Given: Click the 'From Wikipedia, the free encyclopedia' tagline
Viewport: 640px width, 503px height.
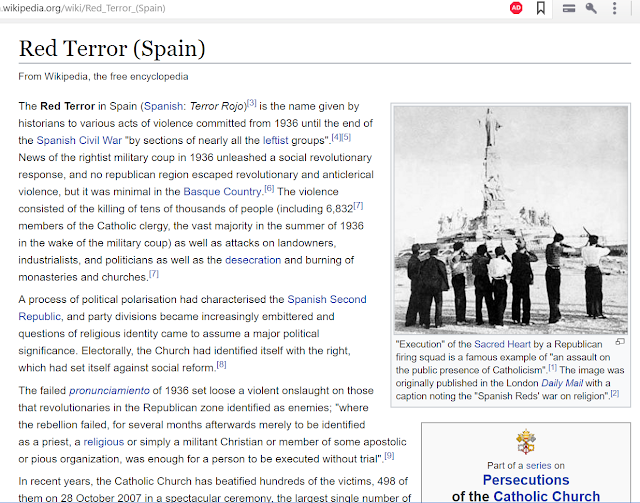Looking at the screenshot, I should (103, 77).
